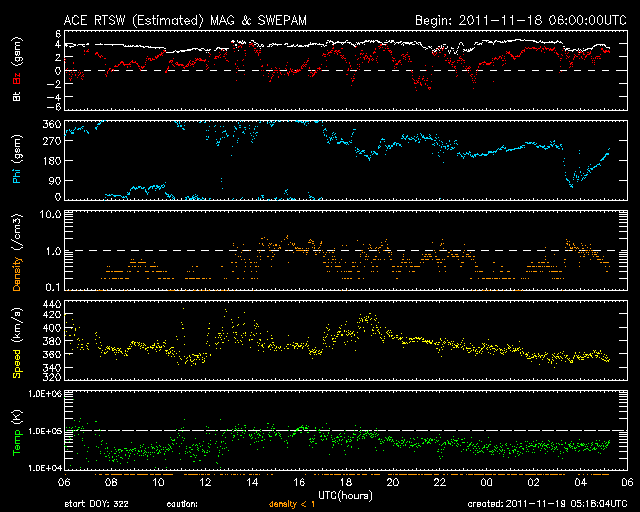The width and height of the screenshot is (640, 512).
Task: Click the '1.0E+06' tick on Temp axis
Action: [x=45, y=394]
